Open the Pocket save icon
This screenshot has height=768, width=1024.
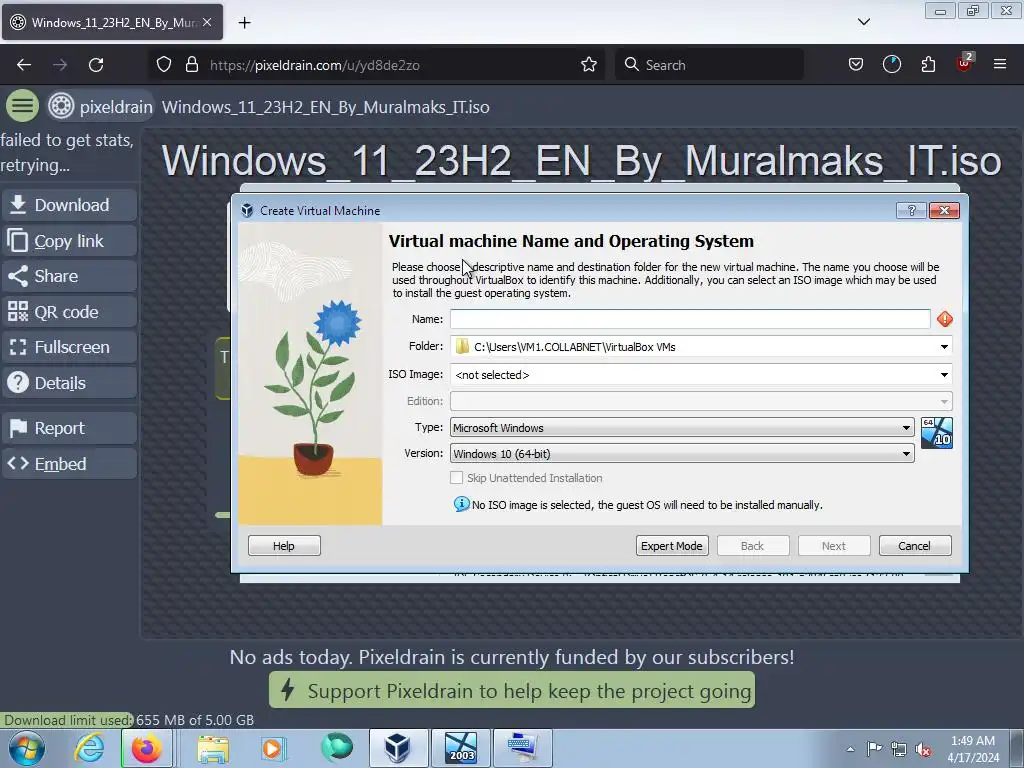[856, 65]
